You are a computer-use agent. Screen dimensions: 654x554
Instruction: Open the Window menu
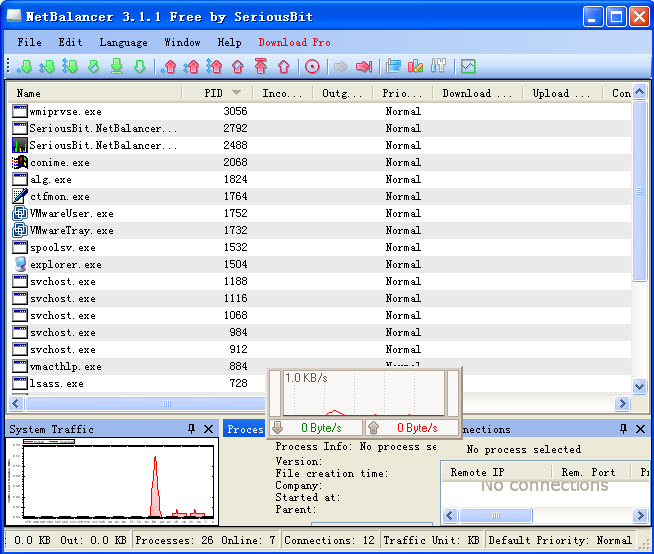[x=182, y=43]
